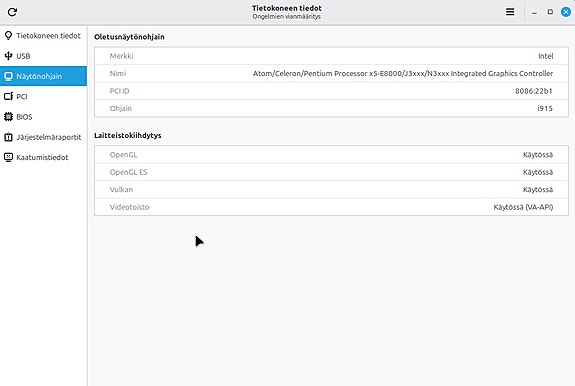The image size is (575, 386).
Task: Select the Näytönohjain sidebar entry
Action: (x=43, y=76)
